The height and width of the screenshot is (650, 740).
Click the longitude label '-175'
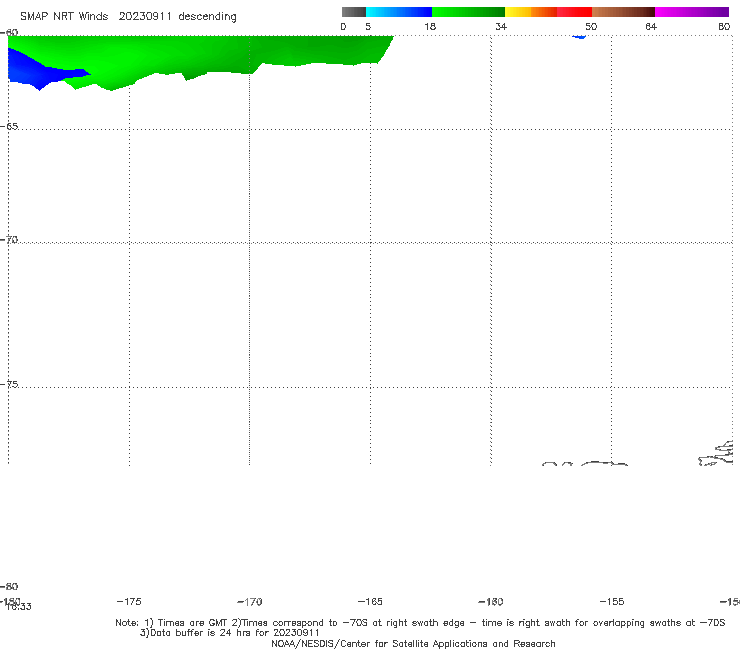pos(129,601)
